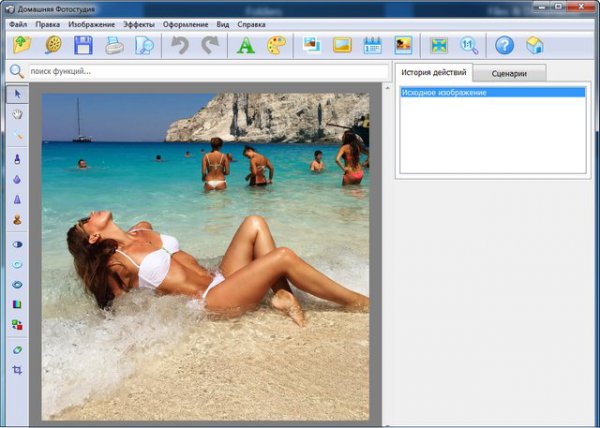The height and width of the screenshot is (428, 600).
Task: Select the Hand pan tool
Action: coord(17,114)
